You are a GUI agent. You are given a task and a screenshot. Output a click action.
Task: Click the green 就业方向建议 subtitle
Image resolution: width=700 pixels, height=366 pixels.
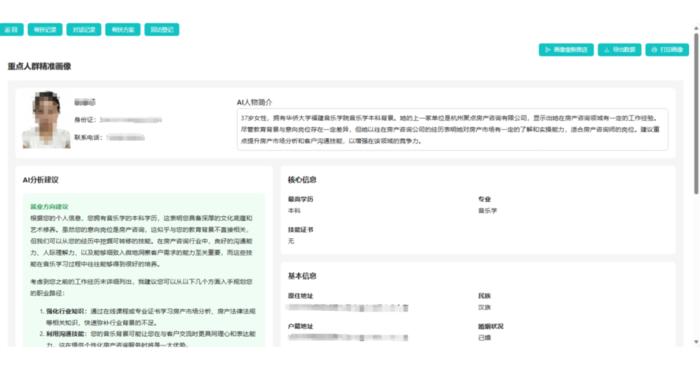(49, 207)
